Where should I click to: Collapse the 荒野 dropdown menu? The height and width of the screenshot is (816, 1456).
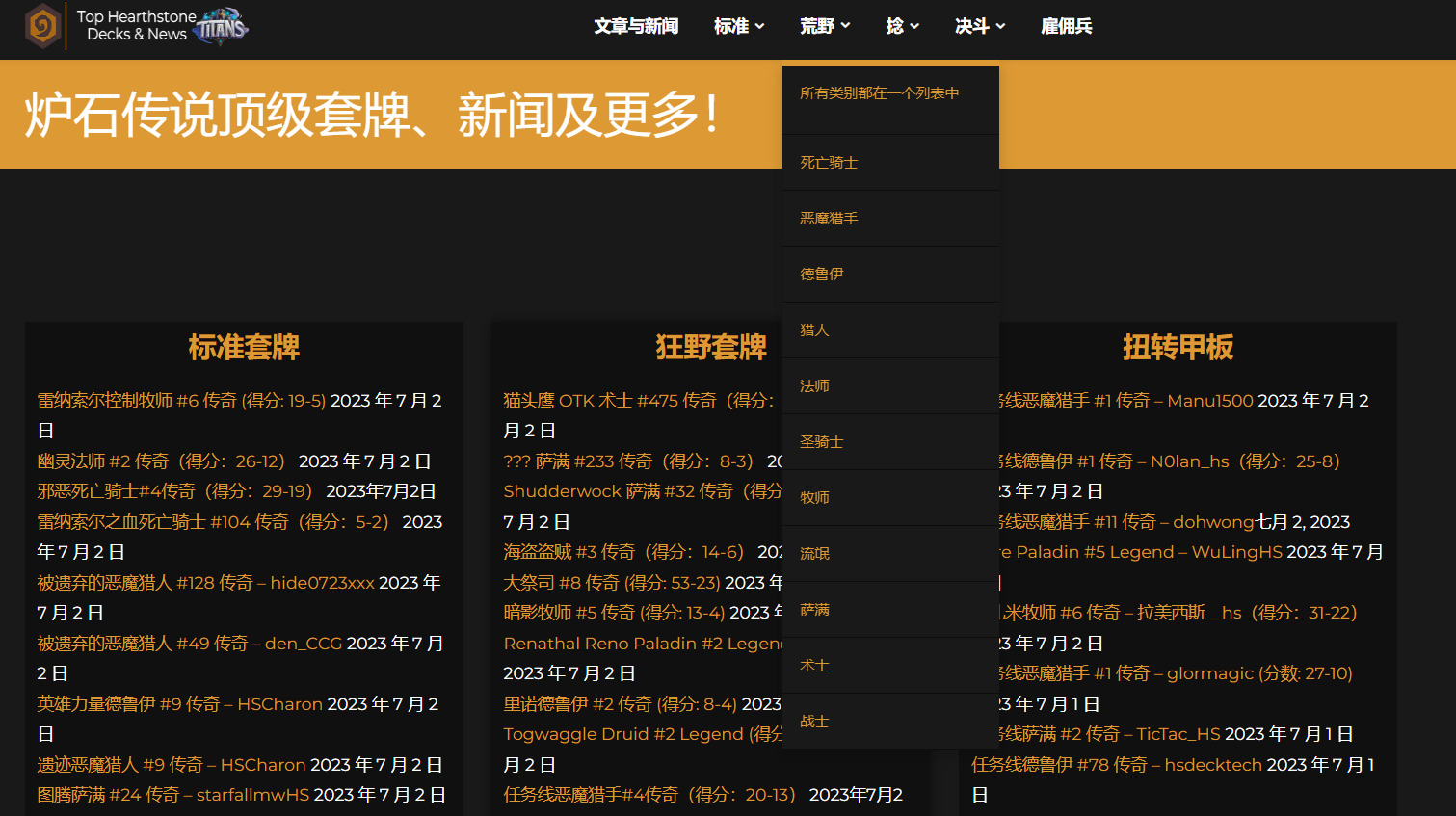coord(825,26)
